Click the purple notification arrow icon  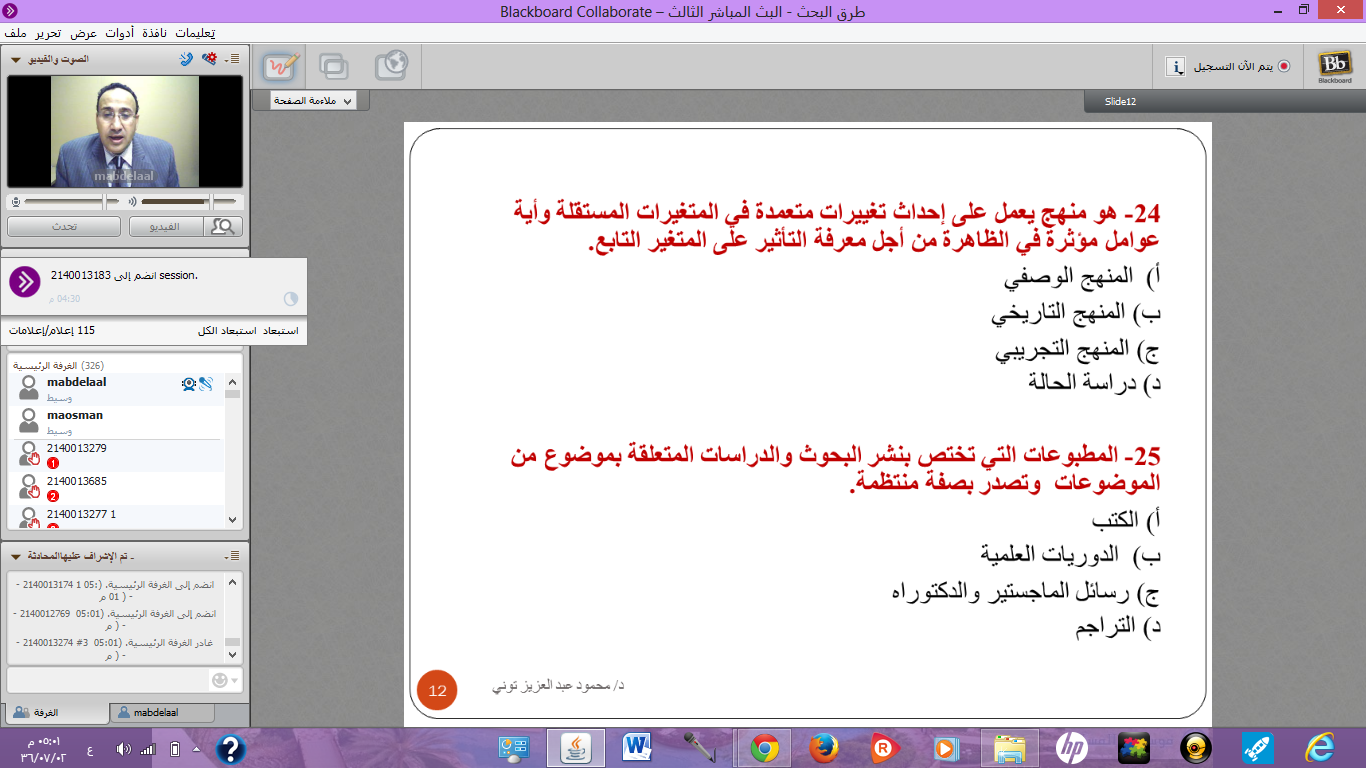click(x=24, y=281)
